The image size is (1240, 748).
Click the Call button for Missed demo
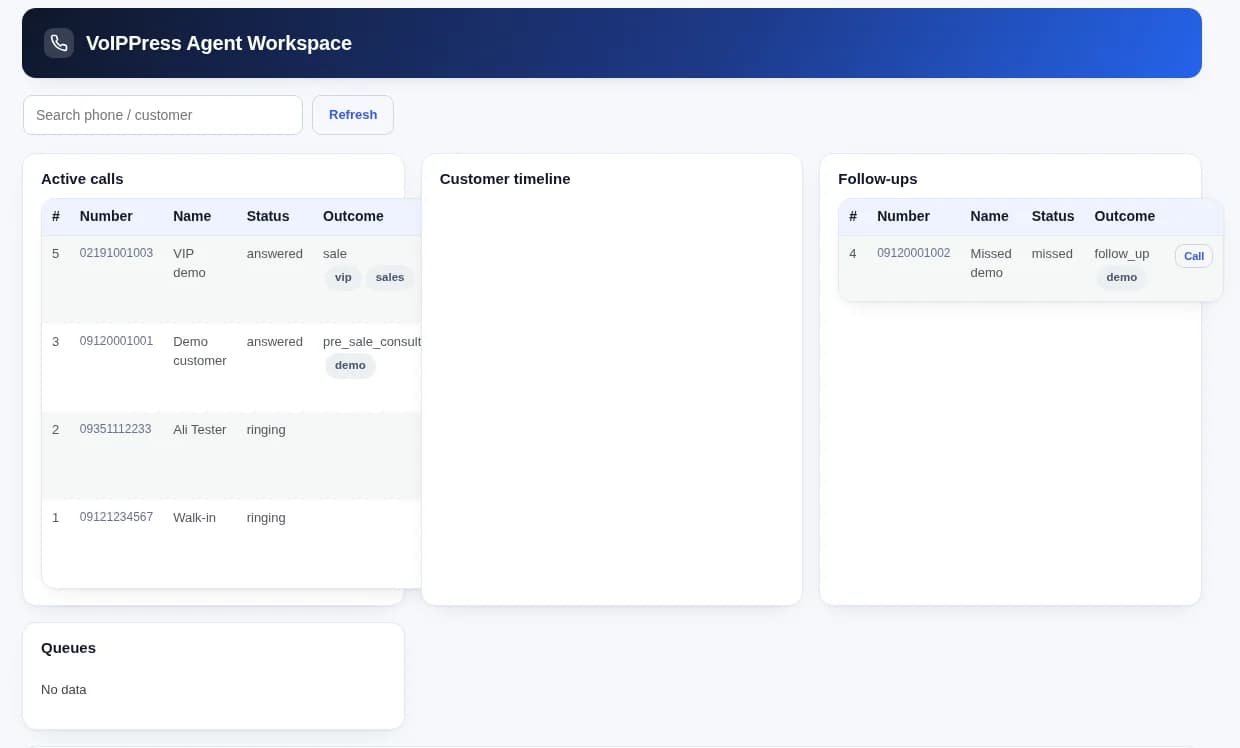click(1194, 256)
